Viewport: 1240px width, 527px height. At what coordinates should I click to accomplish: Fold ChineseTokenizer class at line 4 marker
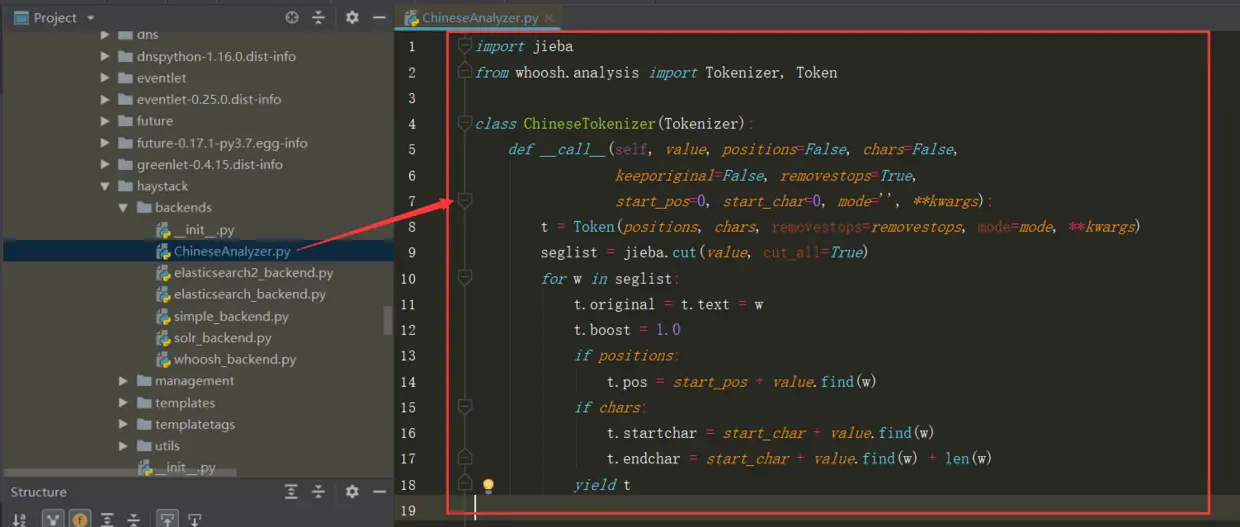[464, 124]
